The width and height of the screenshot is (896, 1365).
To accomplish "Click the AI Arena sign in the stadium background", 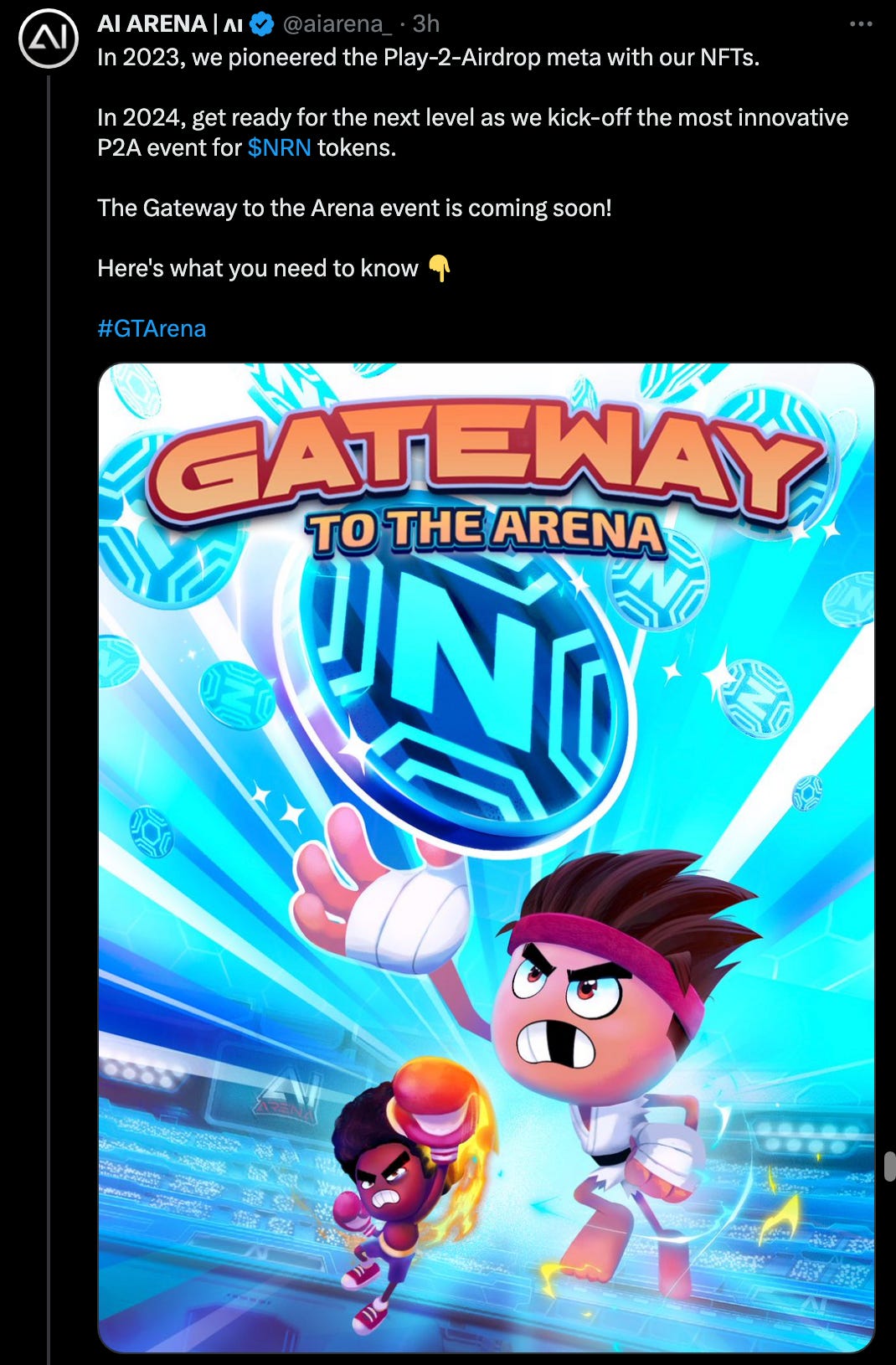I will pos(289,1099).
